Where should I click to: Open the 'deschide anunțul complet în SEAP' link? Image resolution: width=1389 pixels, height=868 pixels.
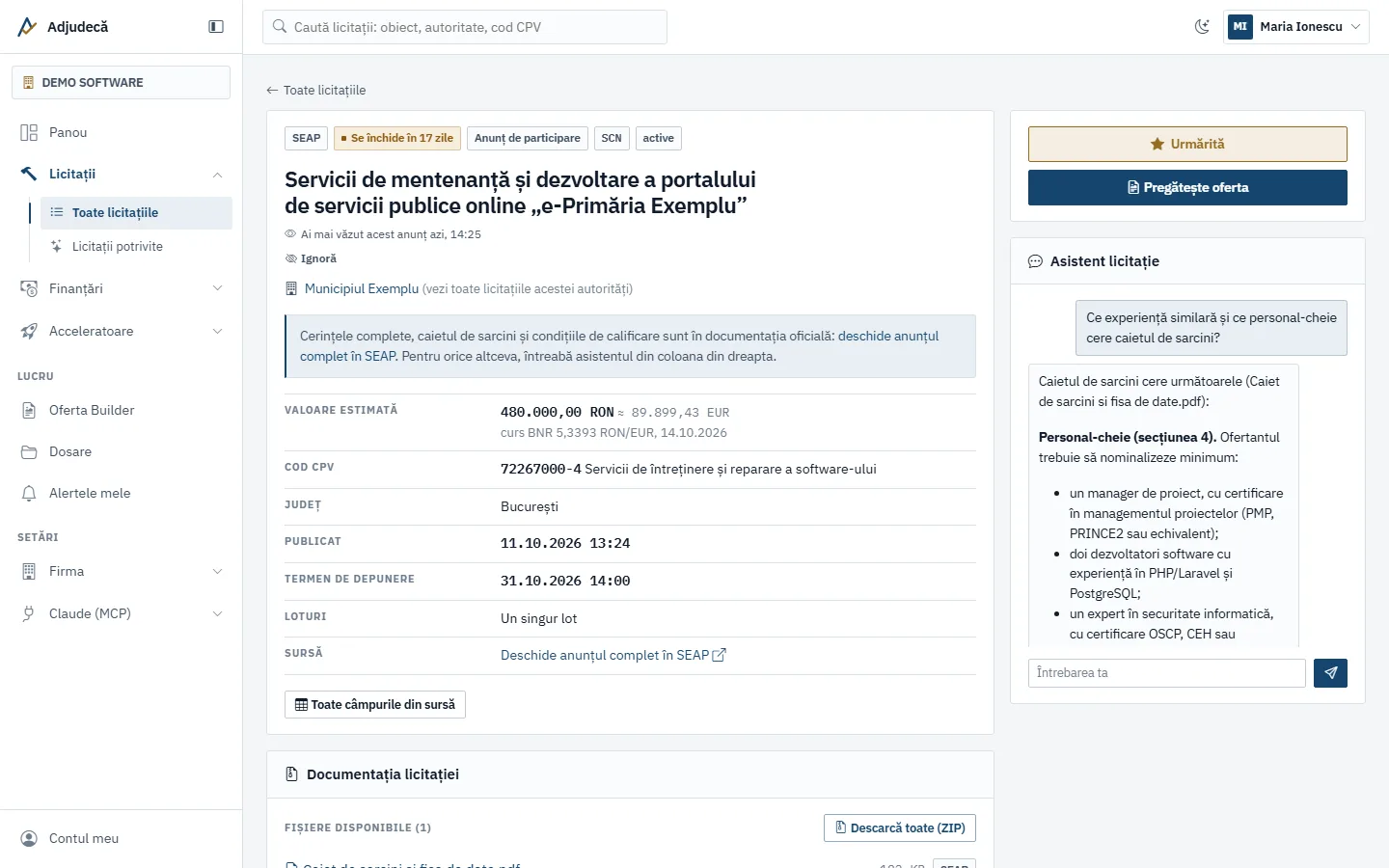619,346
